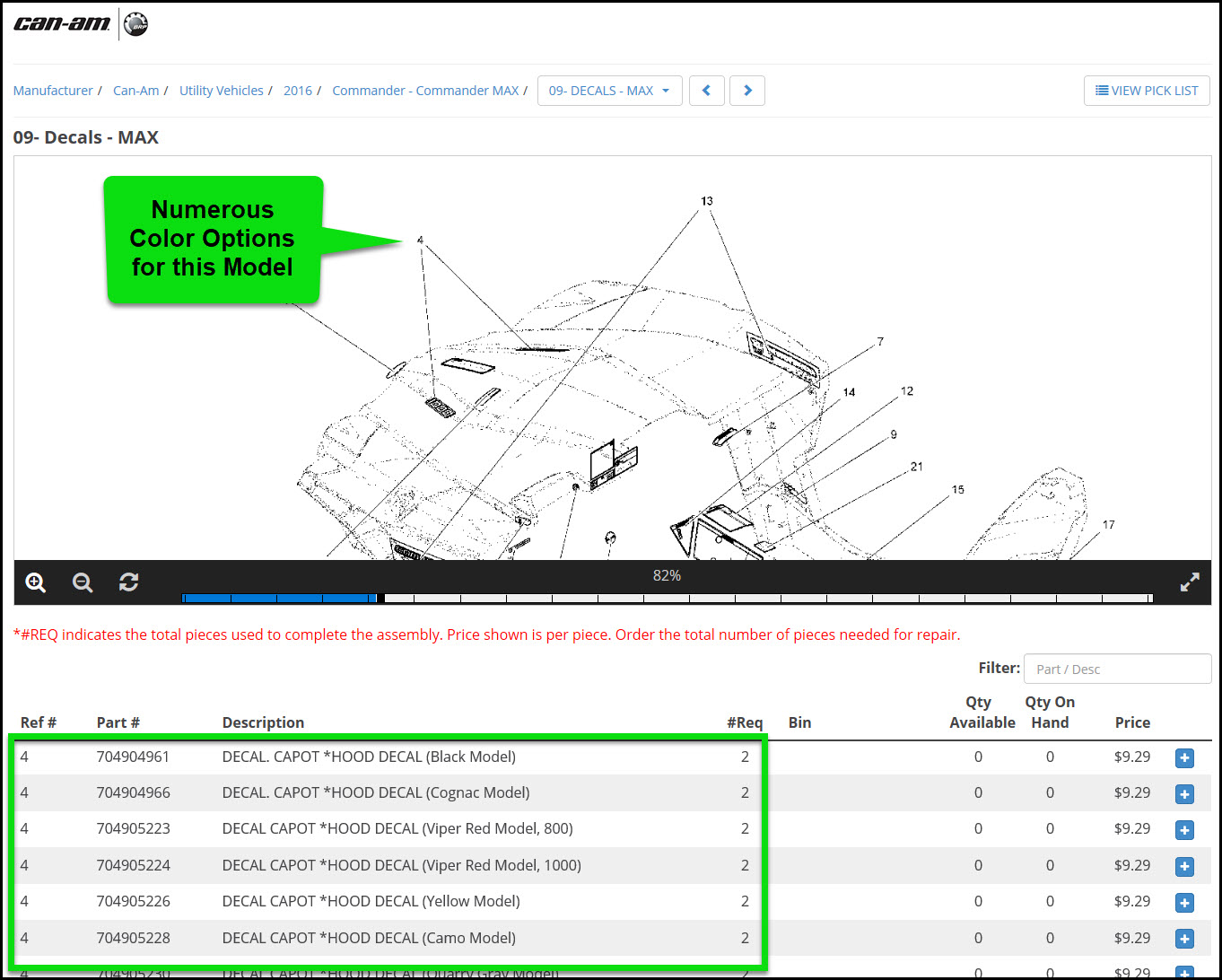Select callout 13 on the diagram

pos(707,201)
